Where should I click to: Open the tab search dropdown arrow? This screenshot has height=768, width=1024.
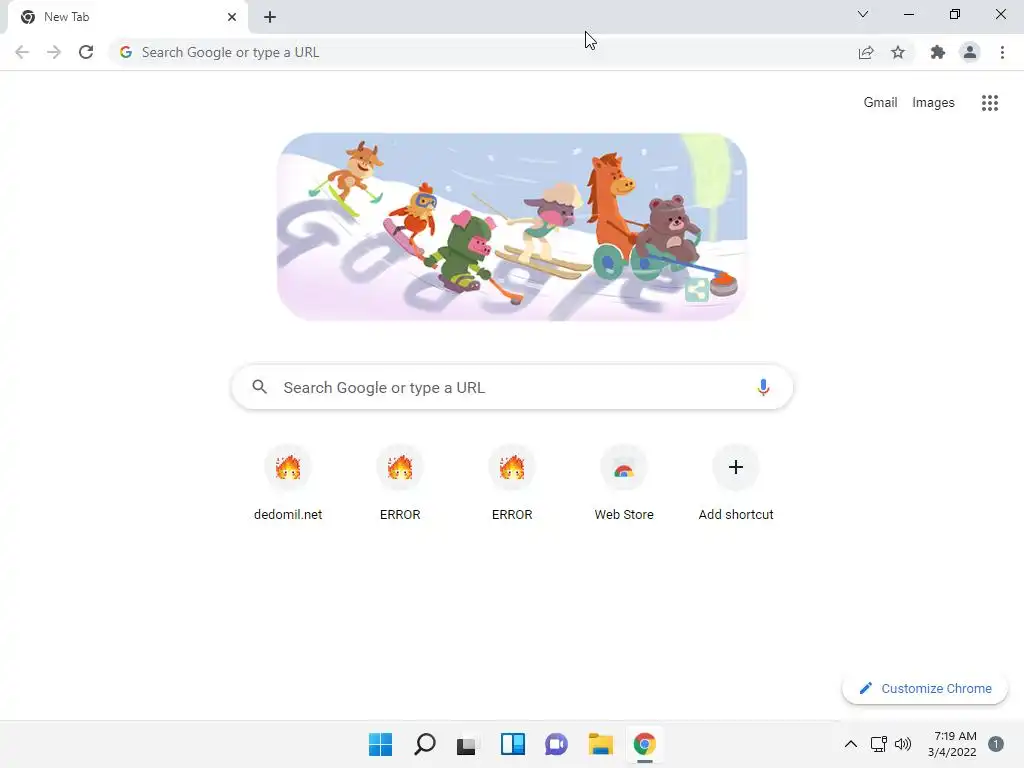863,14
